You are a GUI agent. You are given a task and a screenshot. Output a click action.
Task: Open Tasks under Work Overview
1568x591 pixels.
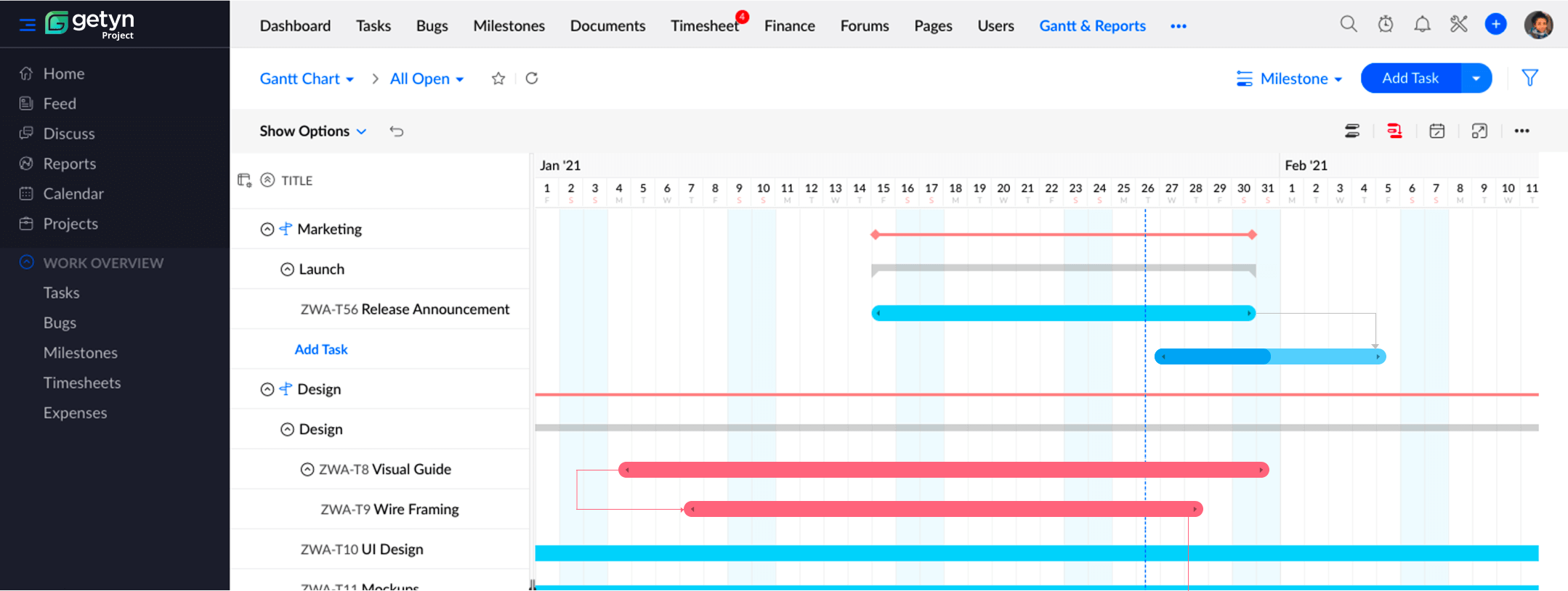(61, 293)
